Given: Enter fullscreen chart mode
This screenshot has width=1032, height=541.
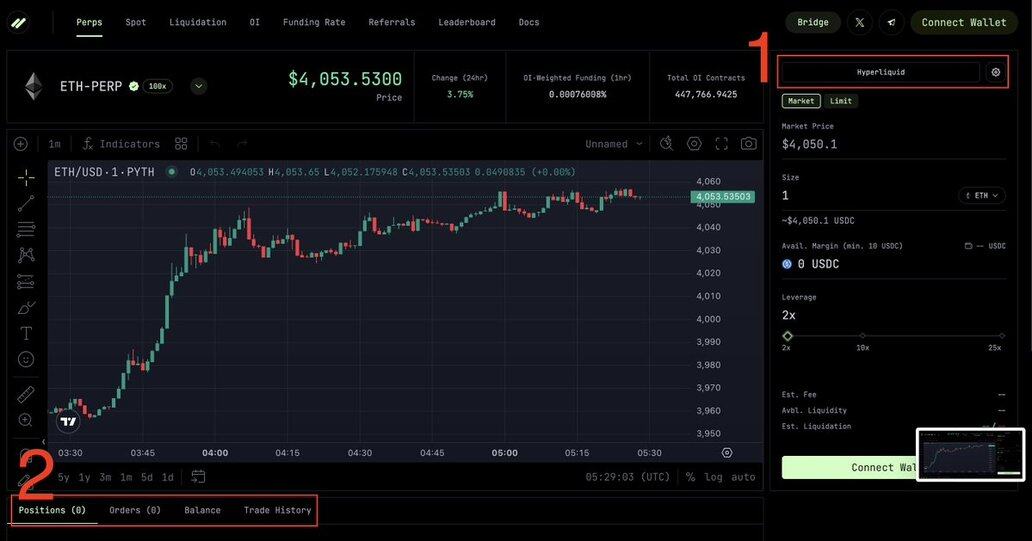Looking at the screenshot, I should tap(721, 144).
